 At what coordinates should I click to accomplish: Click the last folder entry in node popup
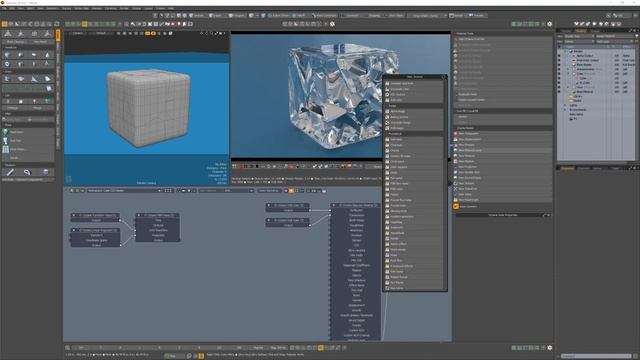[x=414, y=288]
